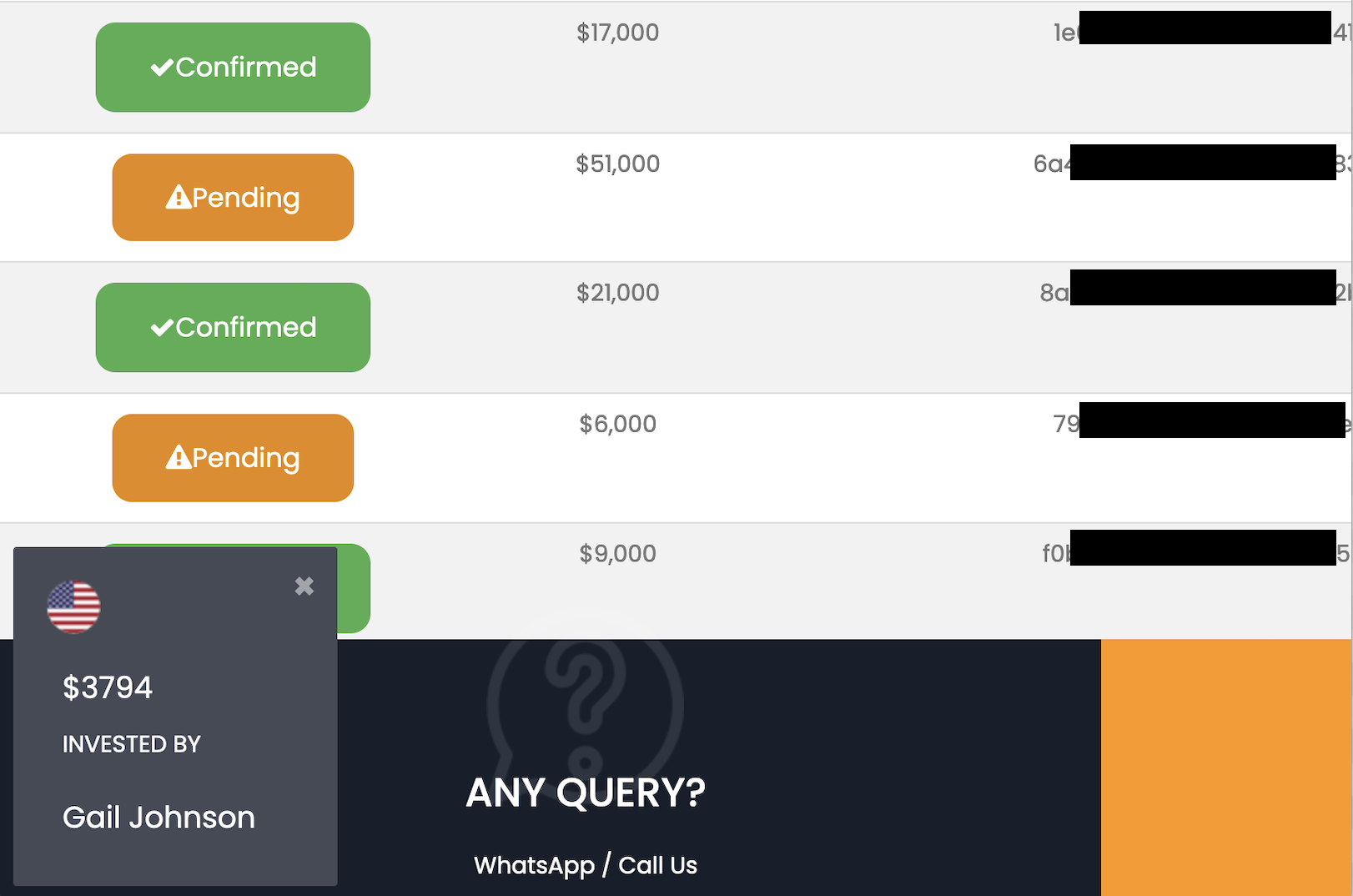Click the Pending badge for $51,000
The image size is (1353, 896).
click(233, 198)
